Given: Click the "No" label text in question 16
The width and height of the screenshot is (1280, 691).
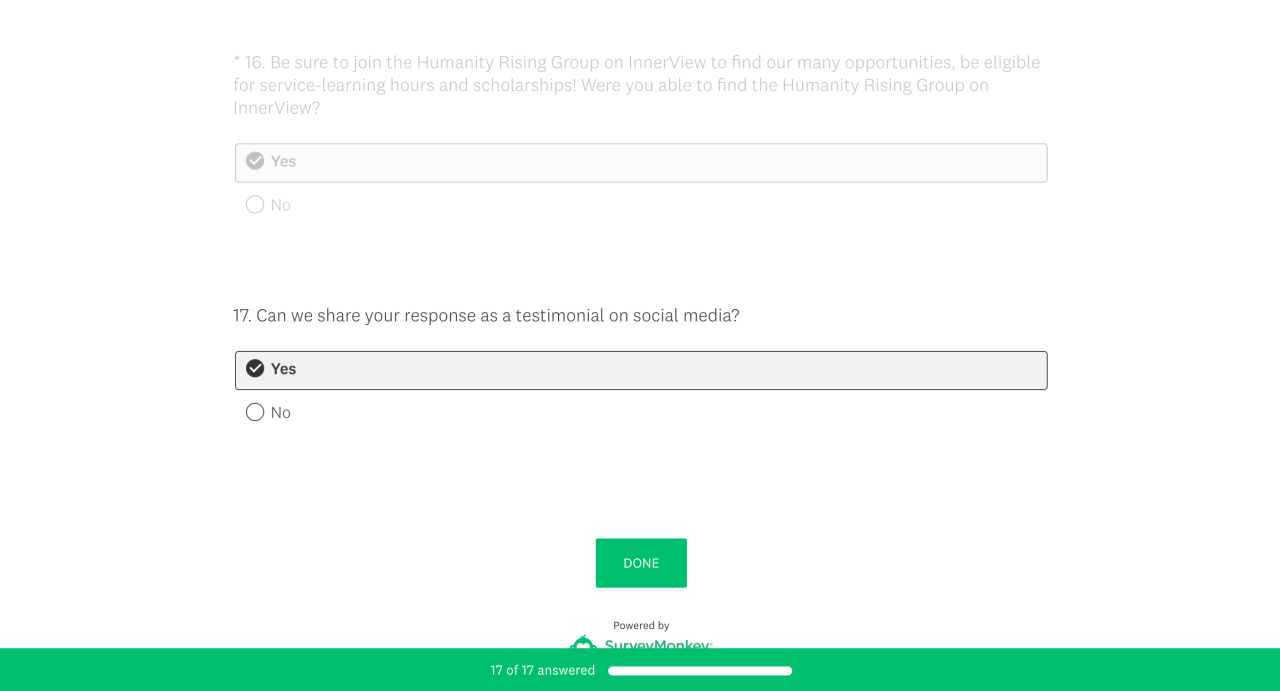Looking at the screenshot, I should pyautogui.click(x=281, y=205).
